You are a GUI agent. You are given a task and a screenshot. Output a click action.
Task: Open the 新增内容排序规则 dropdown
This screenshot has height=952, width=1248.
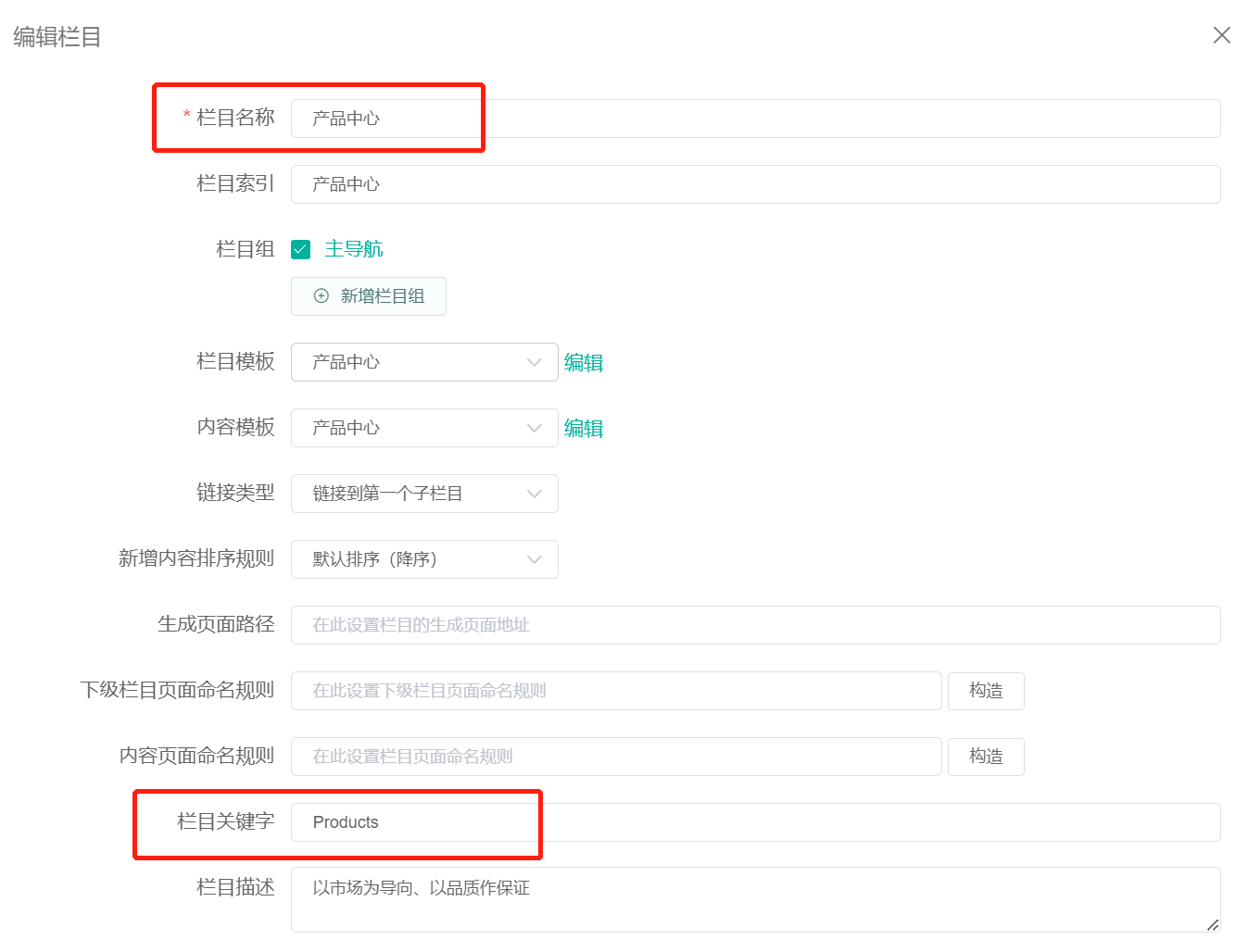tap(423, 558)
